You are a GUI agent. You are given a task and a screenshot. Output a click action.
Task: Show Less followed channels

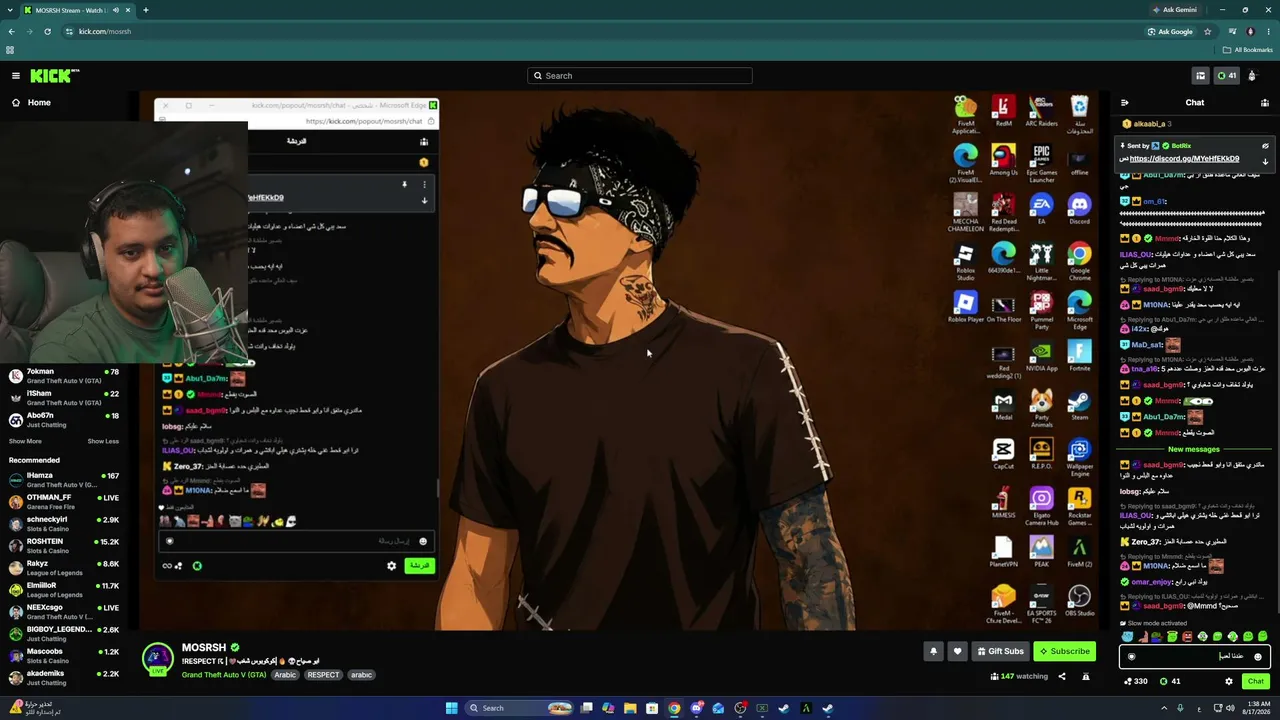[103, 441]
